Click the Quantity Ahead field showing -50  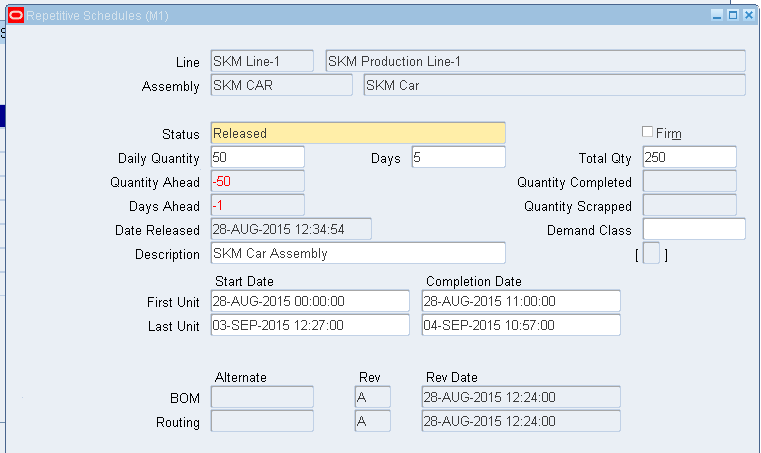point(258,181)
